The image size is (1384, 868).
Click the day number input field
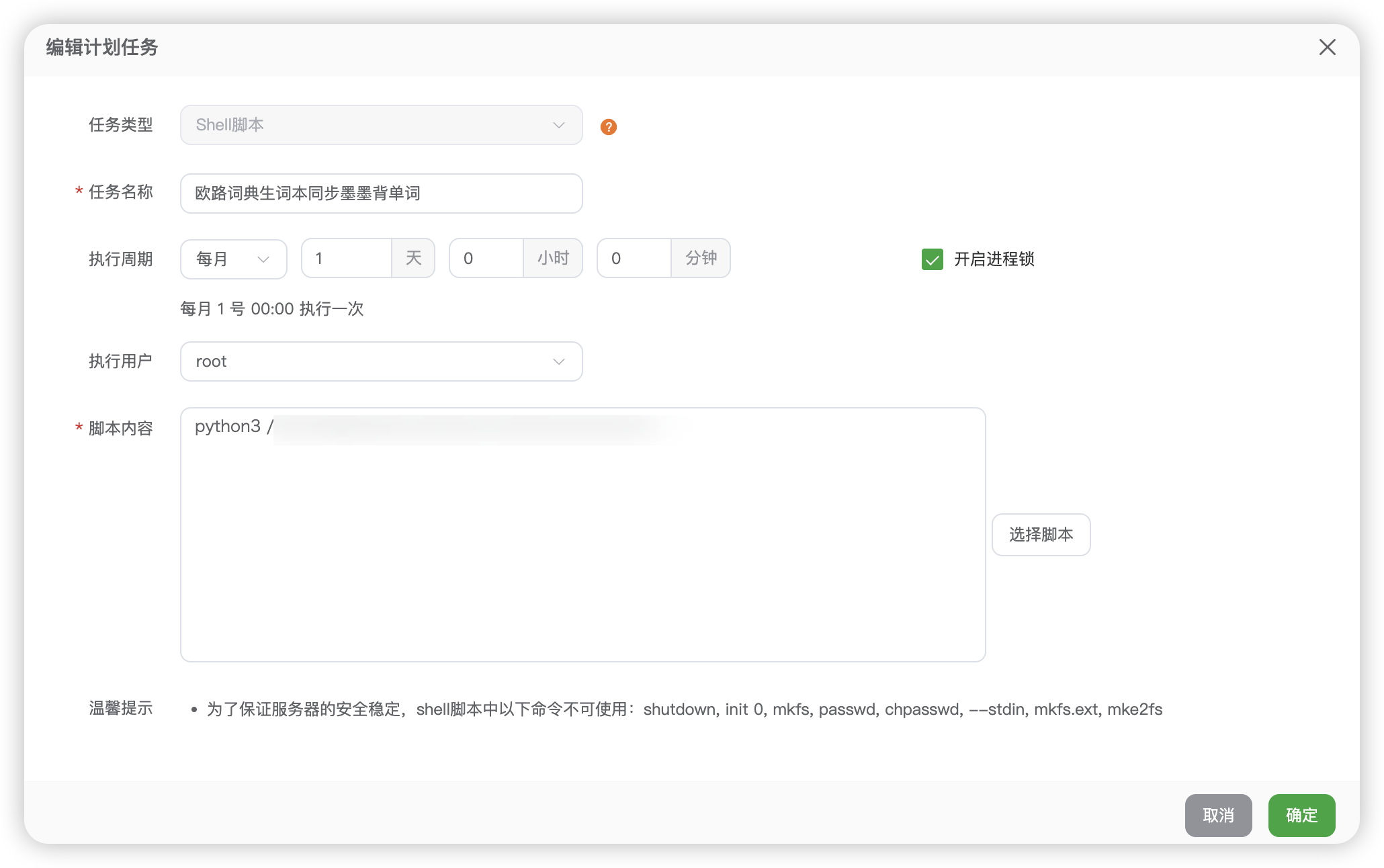click(x=347, y=259)
